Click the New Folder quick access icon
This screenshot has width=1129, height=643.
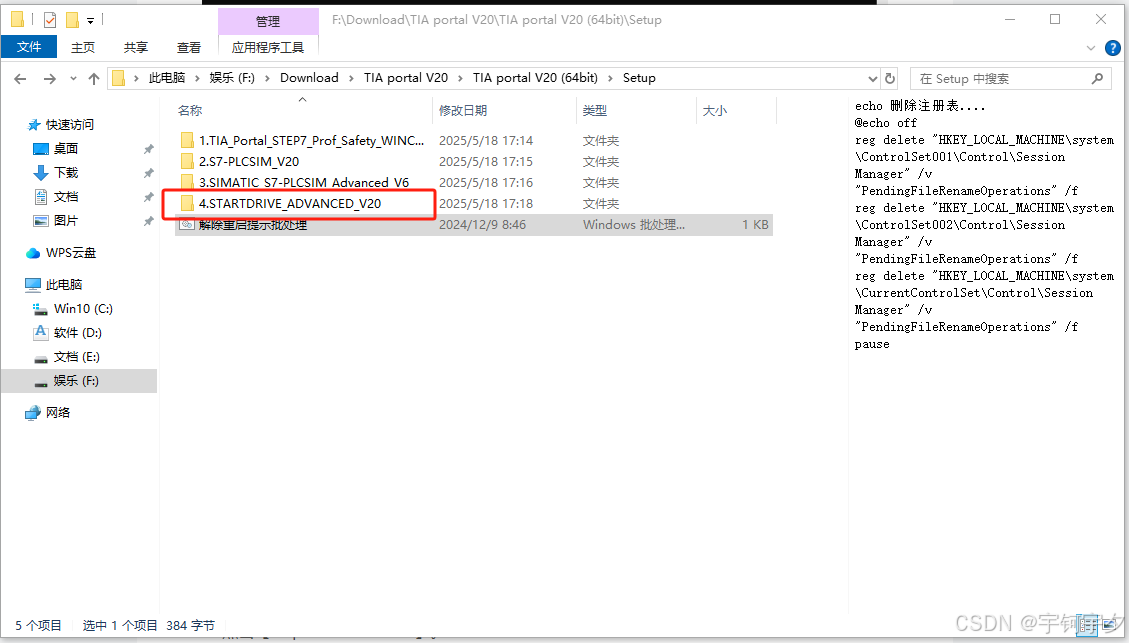[x=72, y=20]
